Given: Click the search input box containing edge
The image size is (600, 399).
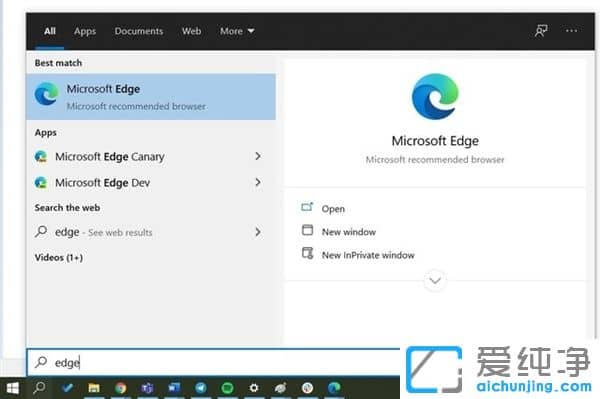Looking at the screenshot, I should pyautogui.click(x=214, y=362).
